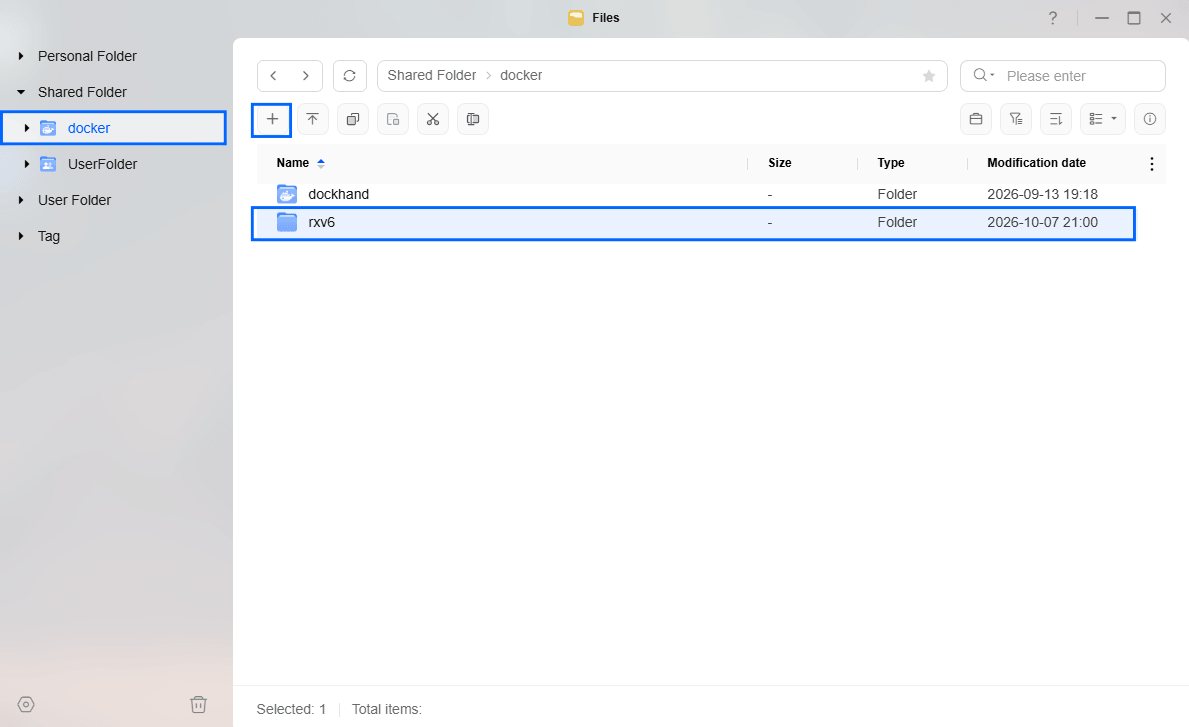Open the briefcase task icon
Screen dimensions: 1189x727
(x=976, y=119)
